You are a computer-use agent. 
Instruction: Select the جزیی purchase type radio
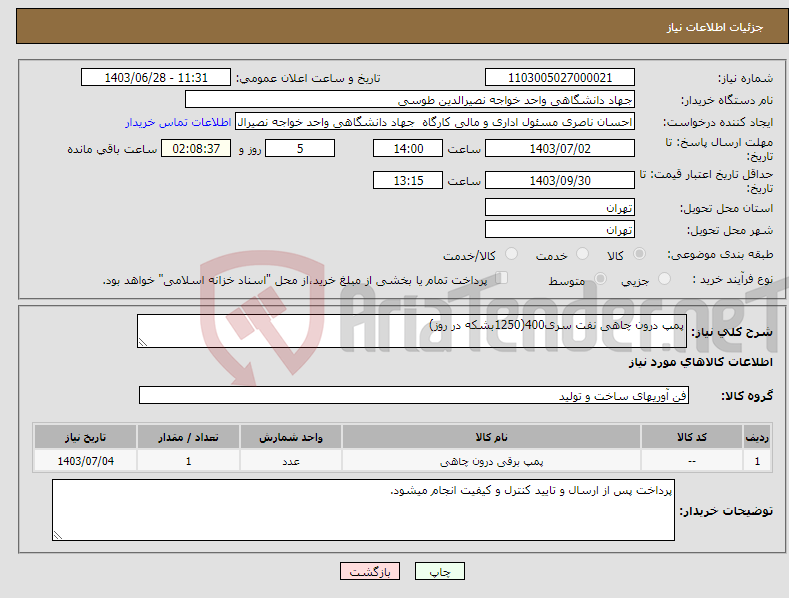pyautogui.click(x=664, y=278)
